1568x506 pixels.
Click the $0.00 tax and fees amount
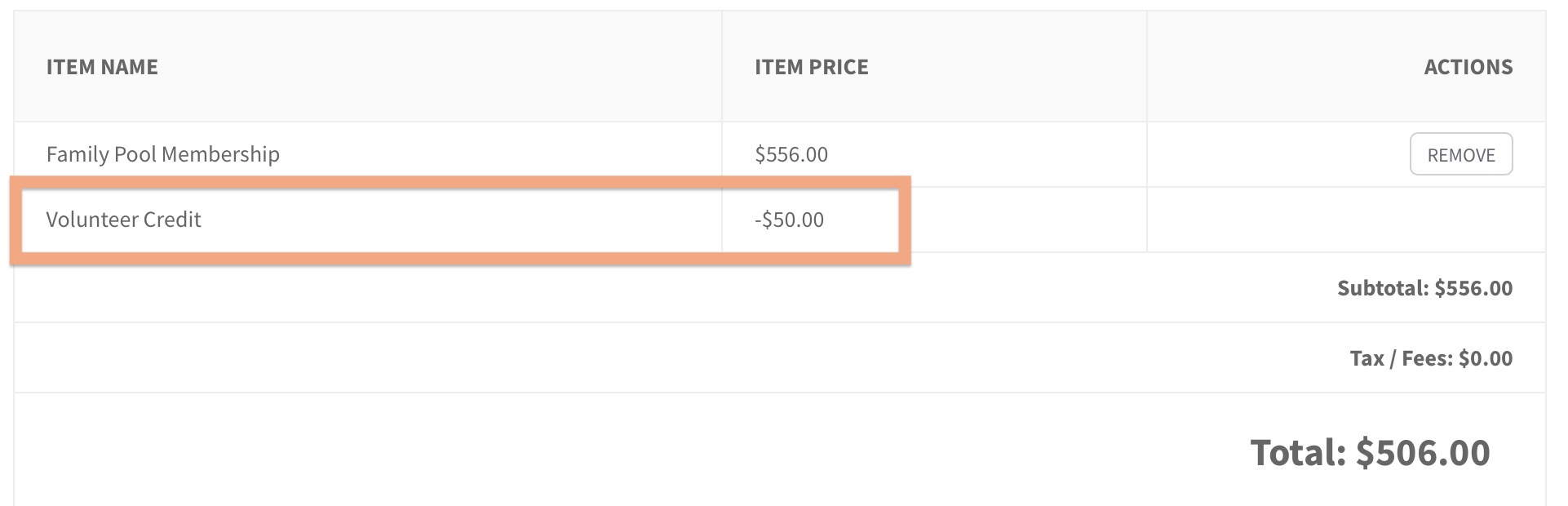pos(1486,358)
